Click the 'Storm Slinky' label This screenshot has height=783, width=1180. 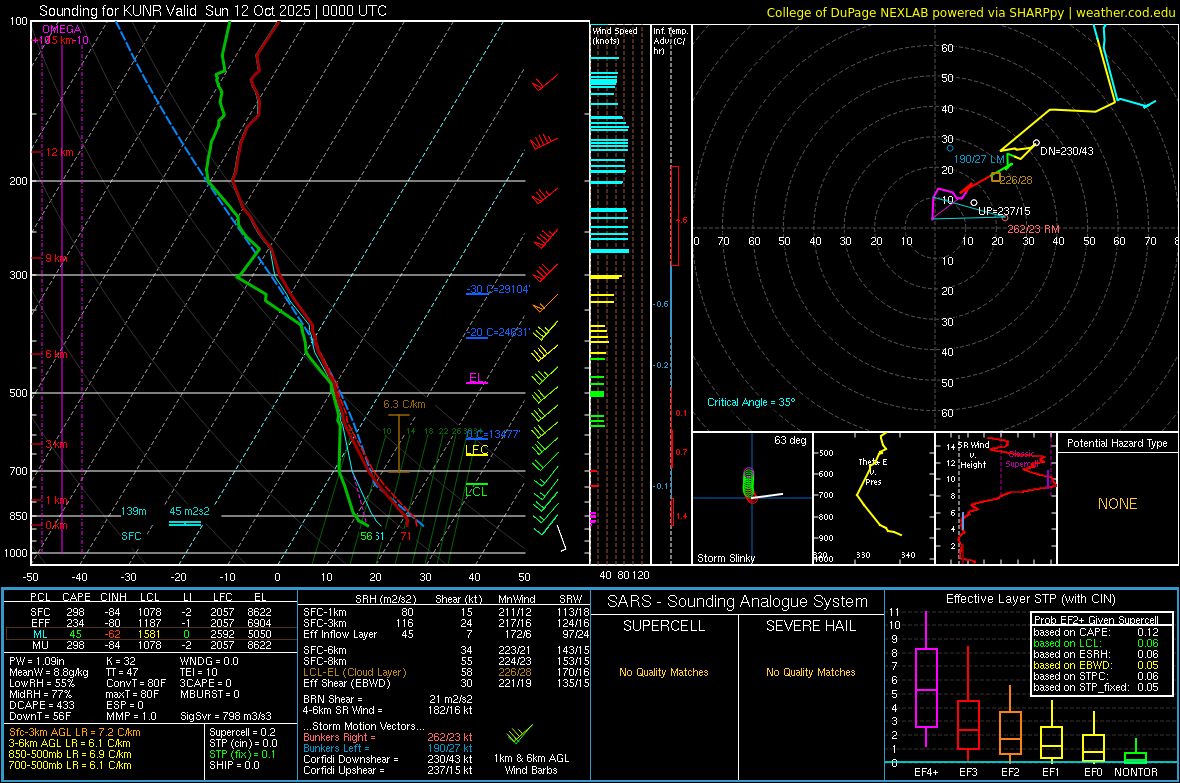(x=725, y=558)
